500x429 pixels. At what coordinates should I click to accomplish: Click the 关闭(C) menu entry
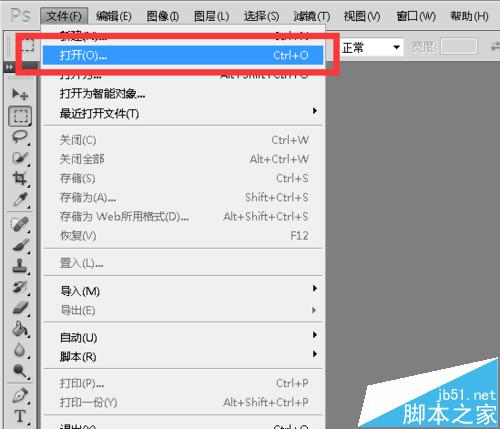click(183, 140)
